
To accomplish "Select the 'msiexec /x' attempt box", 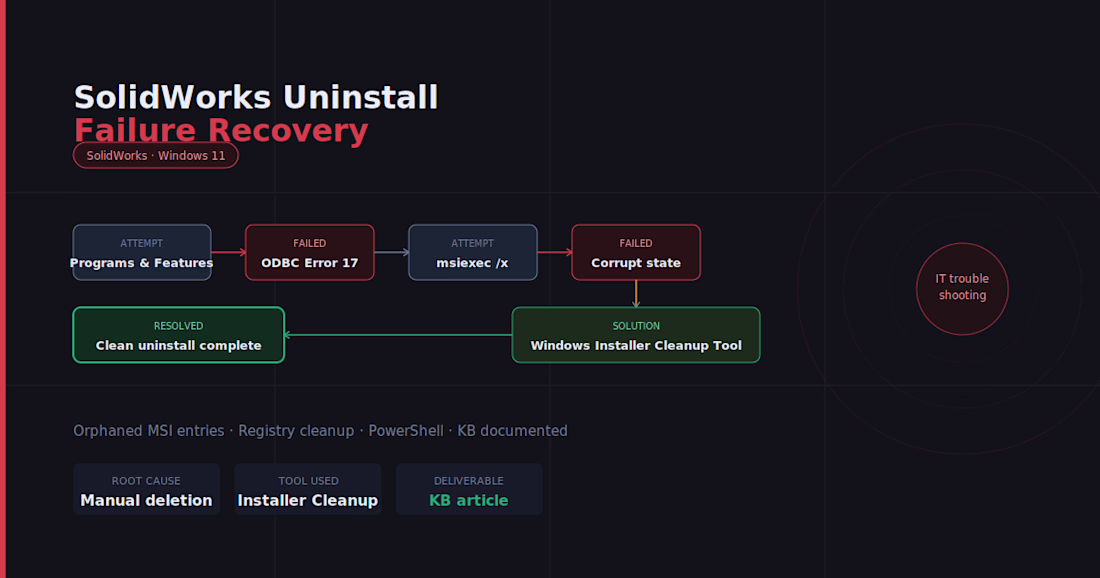I will [x=473, y=253].
